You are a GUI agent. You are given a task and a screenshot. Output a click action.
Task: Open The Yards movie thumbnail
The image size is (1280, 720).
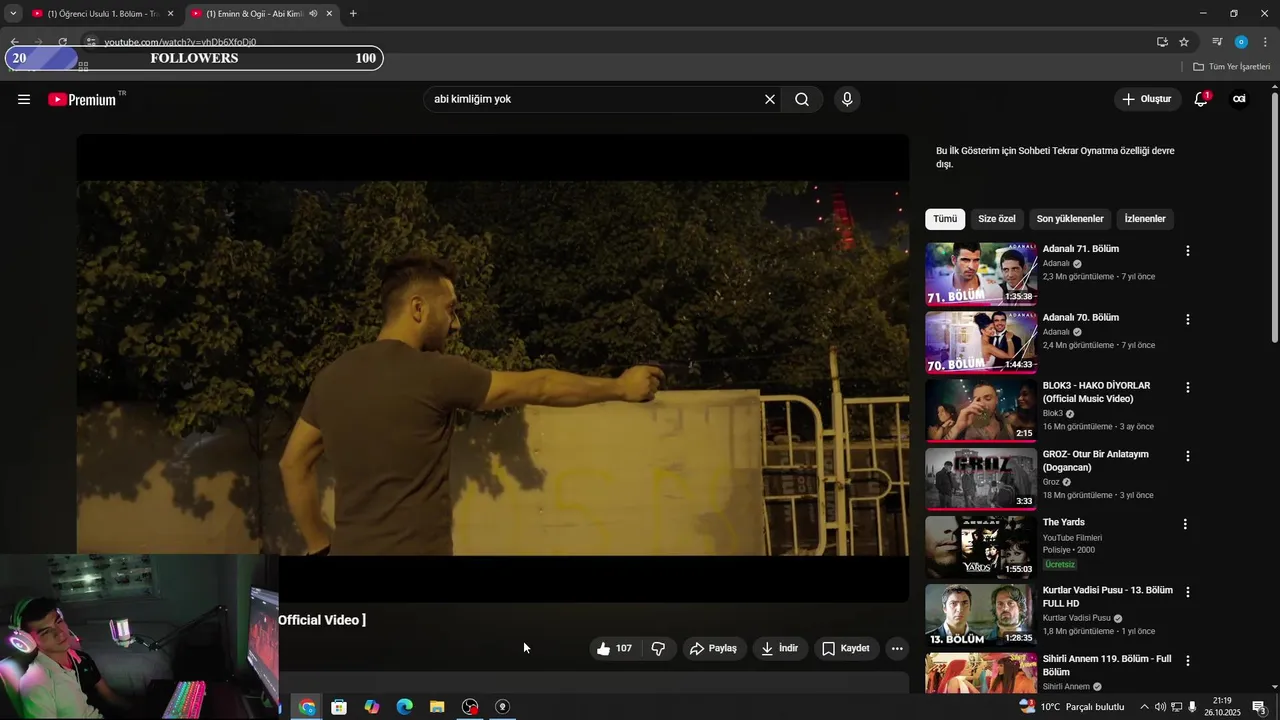(x=981, y=547)
